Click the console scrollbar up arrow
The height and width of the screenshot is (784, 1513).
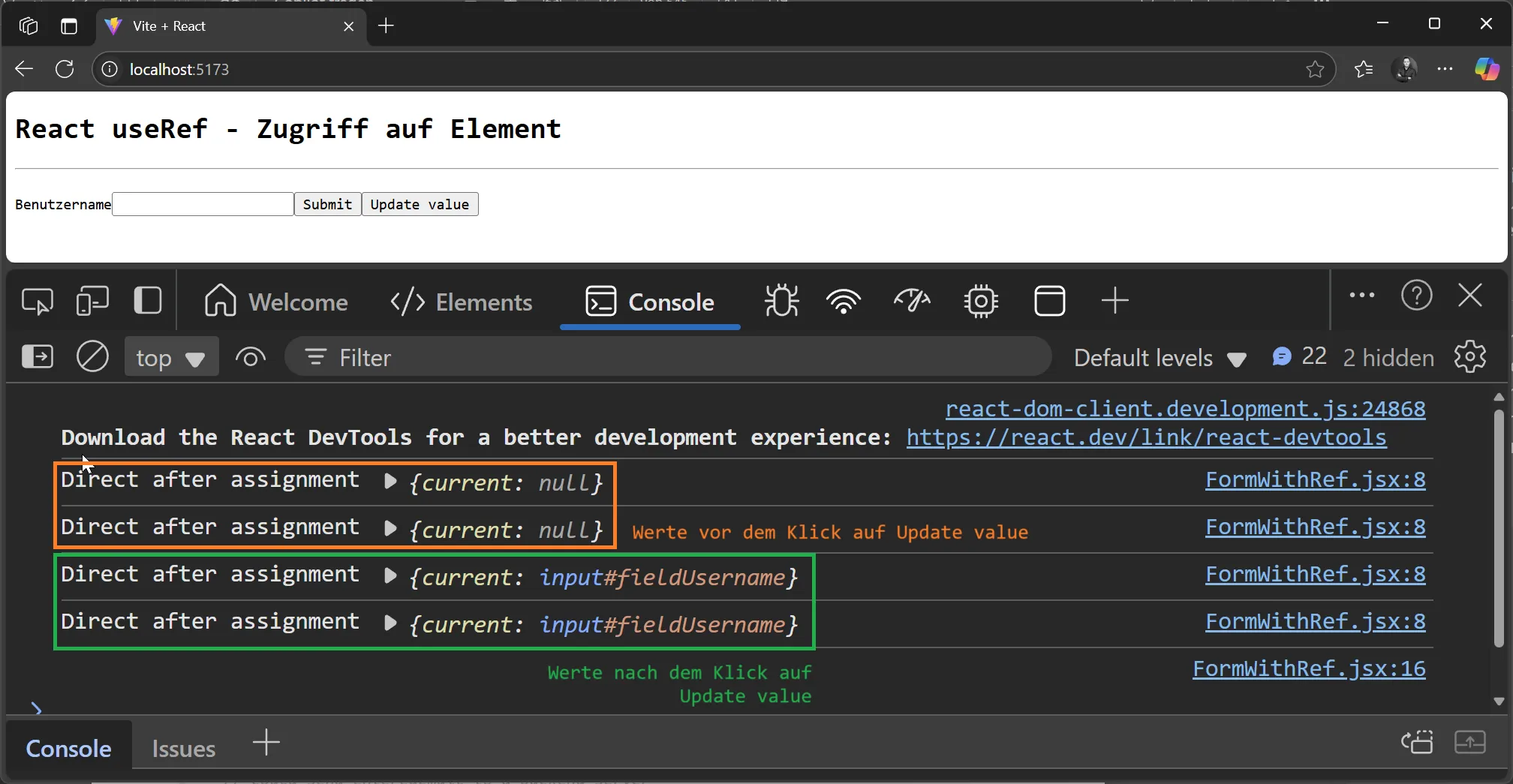click(x=1498, y=396)
